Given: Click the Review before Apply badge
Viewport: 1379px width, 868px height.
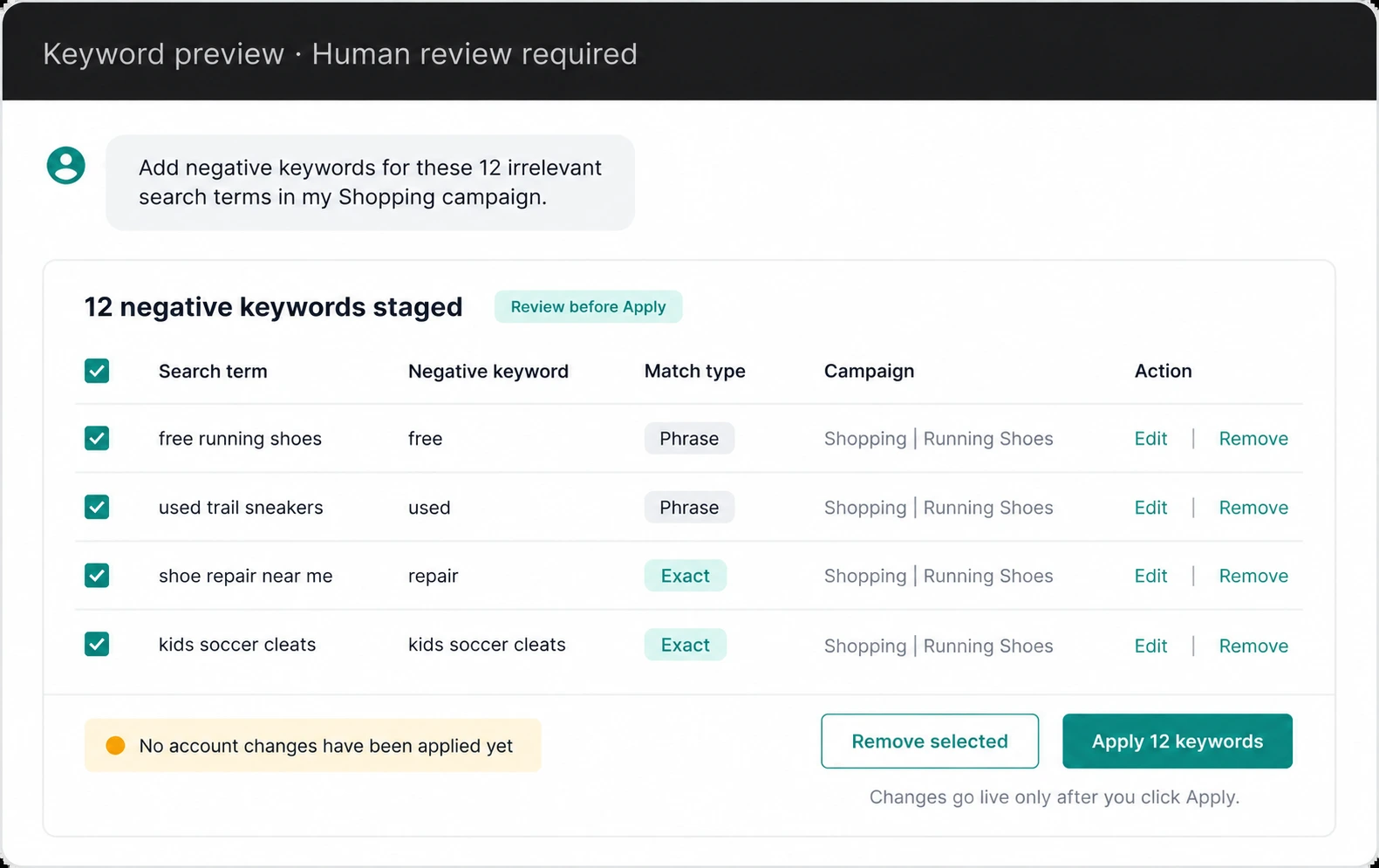Looking at the screenshot, I should [588, 307].
